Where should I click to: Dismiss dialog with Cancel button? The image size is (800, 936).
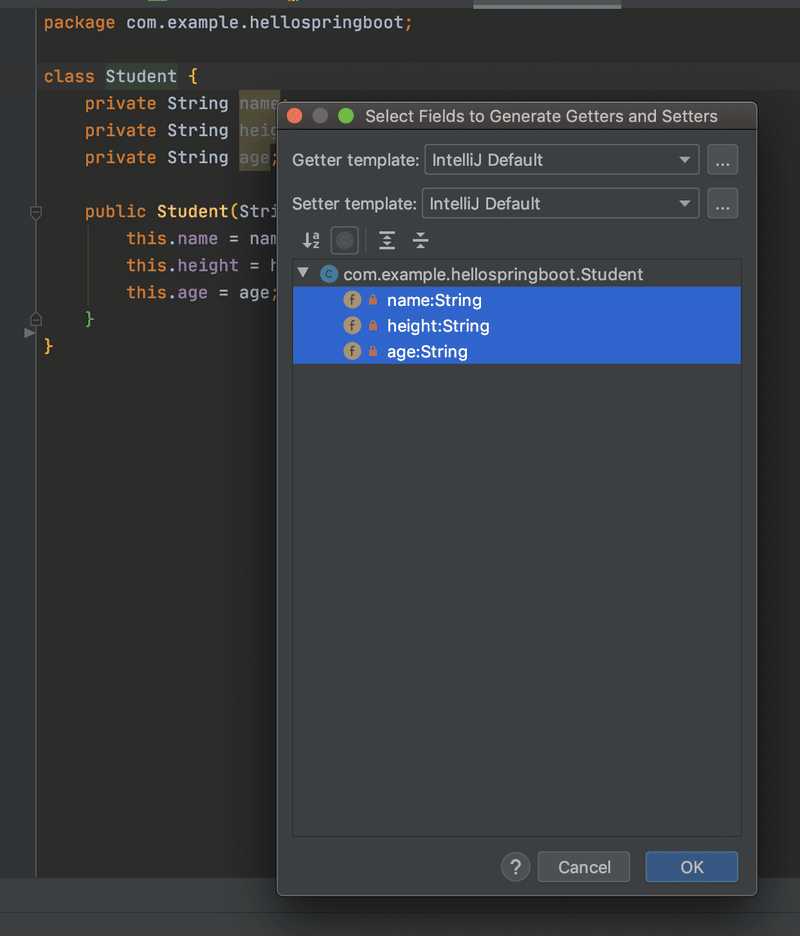[x=583, y=866]
